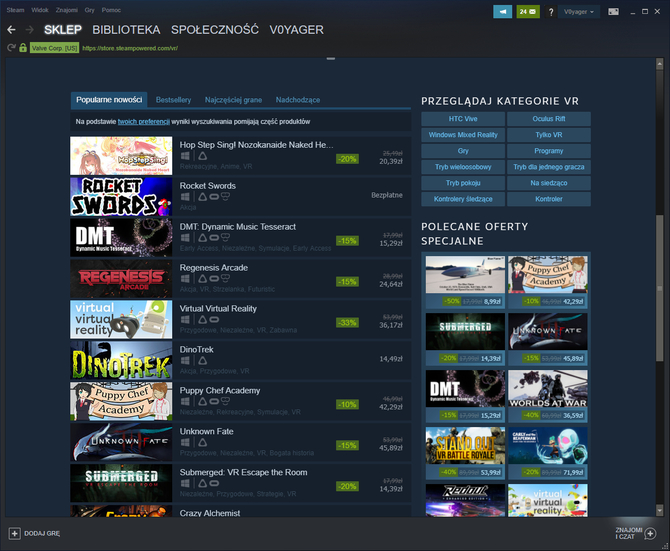
Task: Click HTC Vive icon under Hop Step Sing
Action: click(203, 156)
